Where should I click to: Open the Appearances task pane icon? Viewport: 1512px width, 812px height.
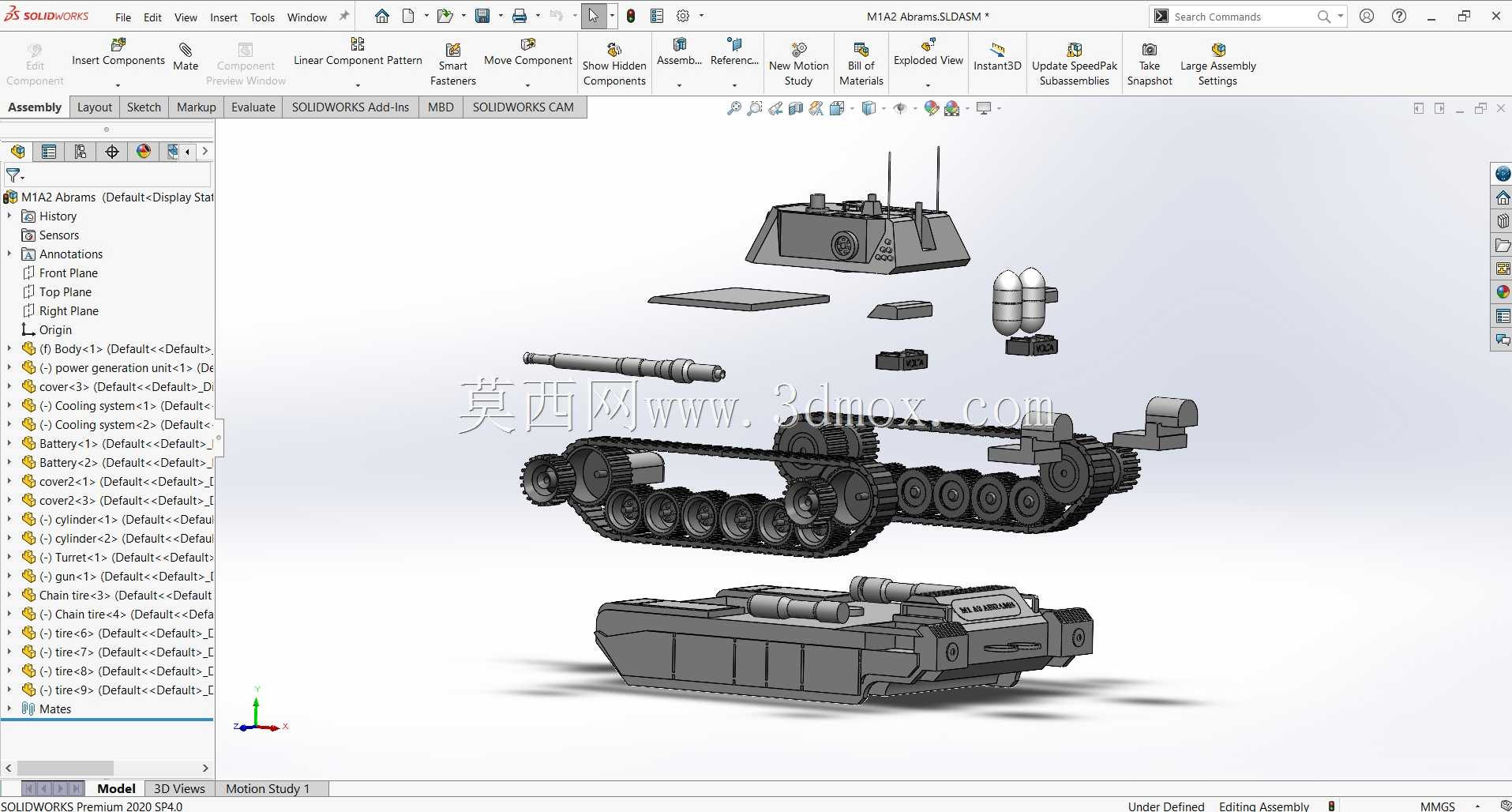point(1503,292)
